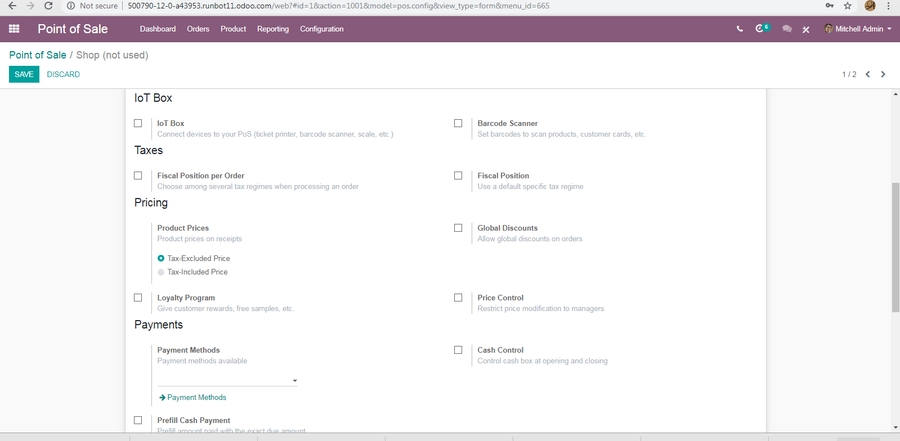The image size is (900, 441).
Task: Open activities clock icon with badge
Action: tap(762, 28)
